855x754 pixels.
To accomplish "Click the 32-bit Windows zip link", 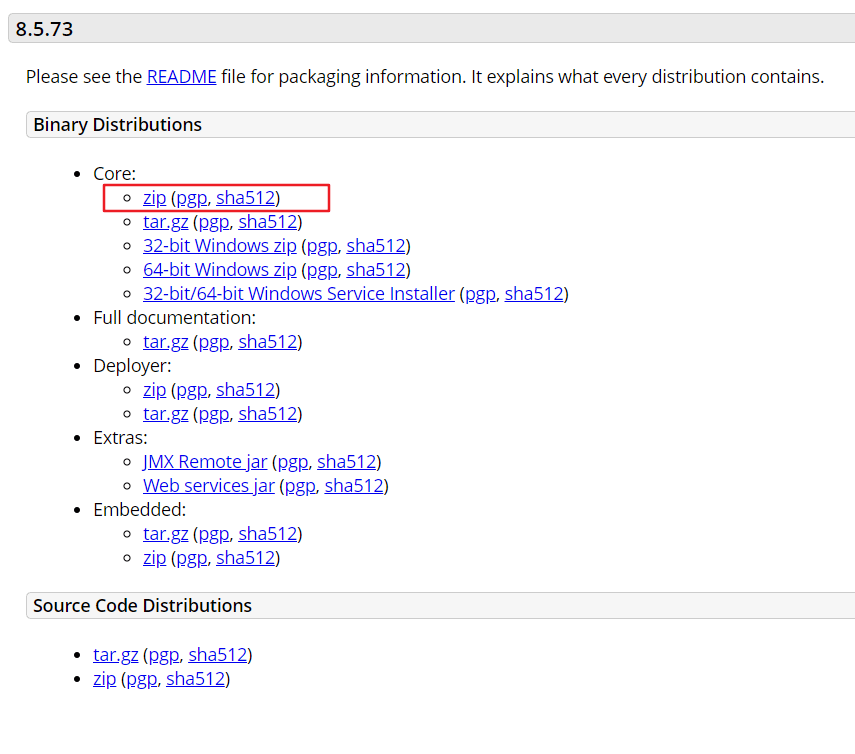I will coord(219,246).
